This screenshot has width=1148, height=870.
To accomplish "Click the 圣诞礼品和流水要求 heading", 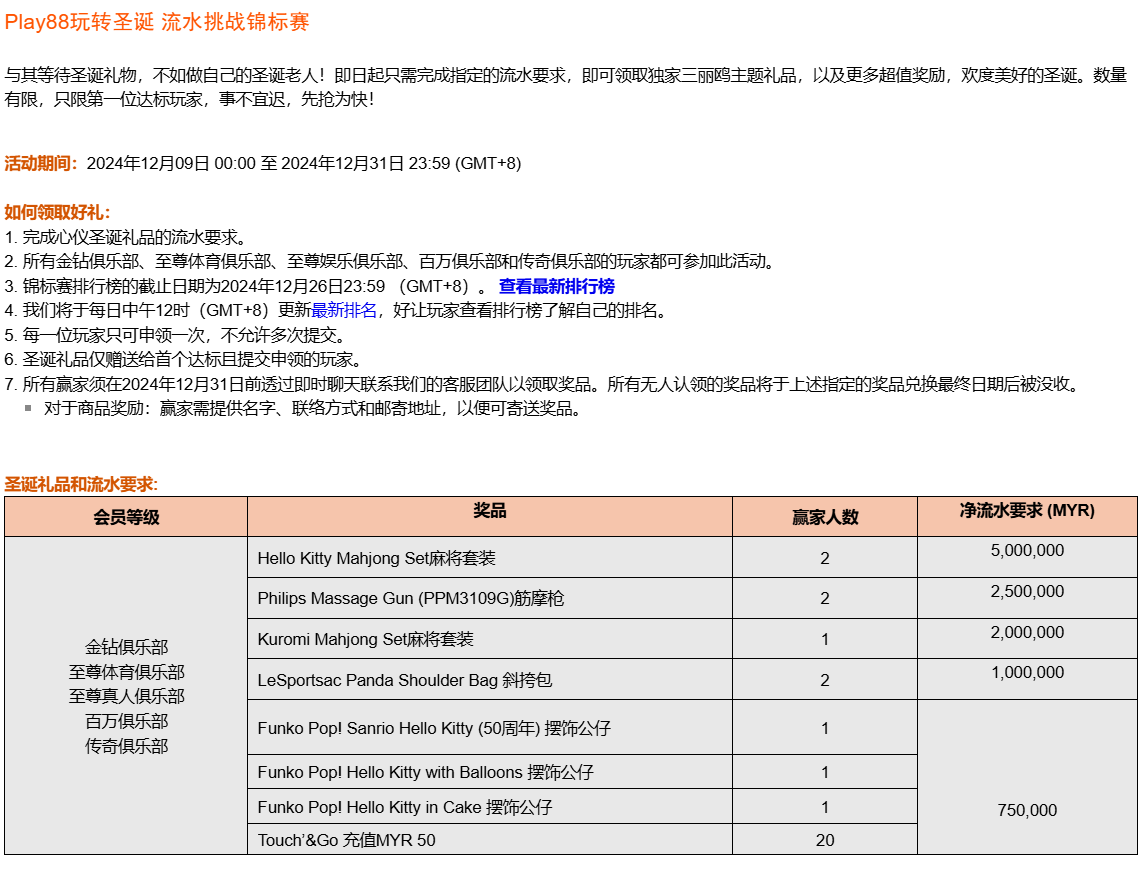I will pyautogui.click(x=81, y=484).
